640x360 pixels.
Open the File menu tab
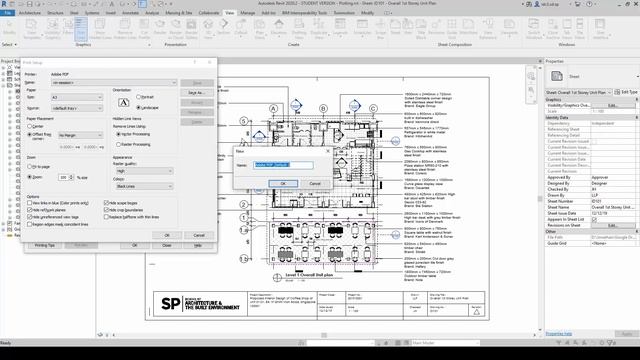[x=7, y=13]
